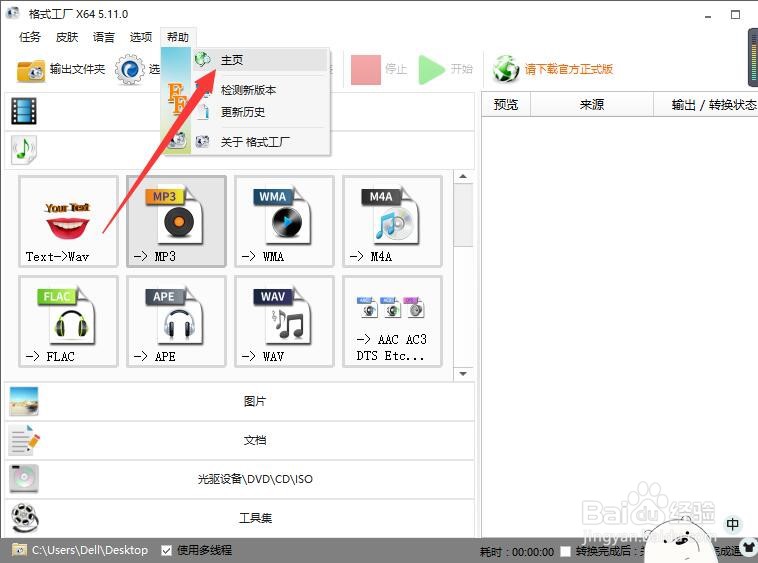This screenshot has height=563, width=758.
Task: Expand the 光驱设备\DVD\CD\ISO category
Action: click(240, 479)
